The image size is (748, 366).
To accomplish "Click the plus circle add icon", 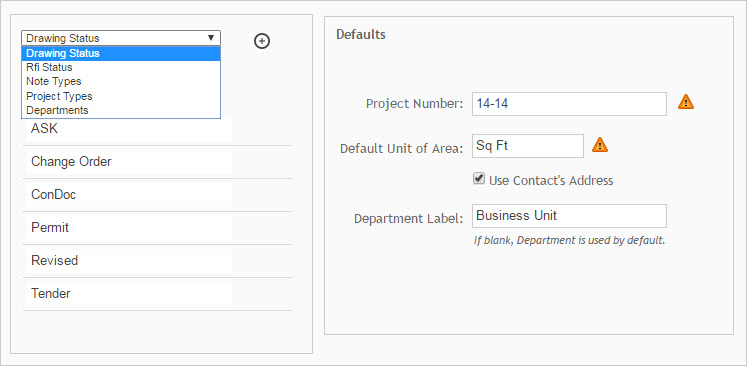I will [x=261, y=41].
